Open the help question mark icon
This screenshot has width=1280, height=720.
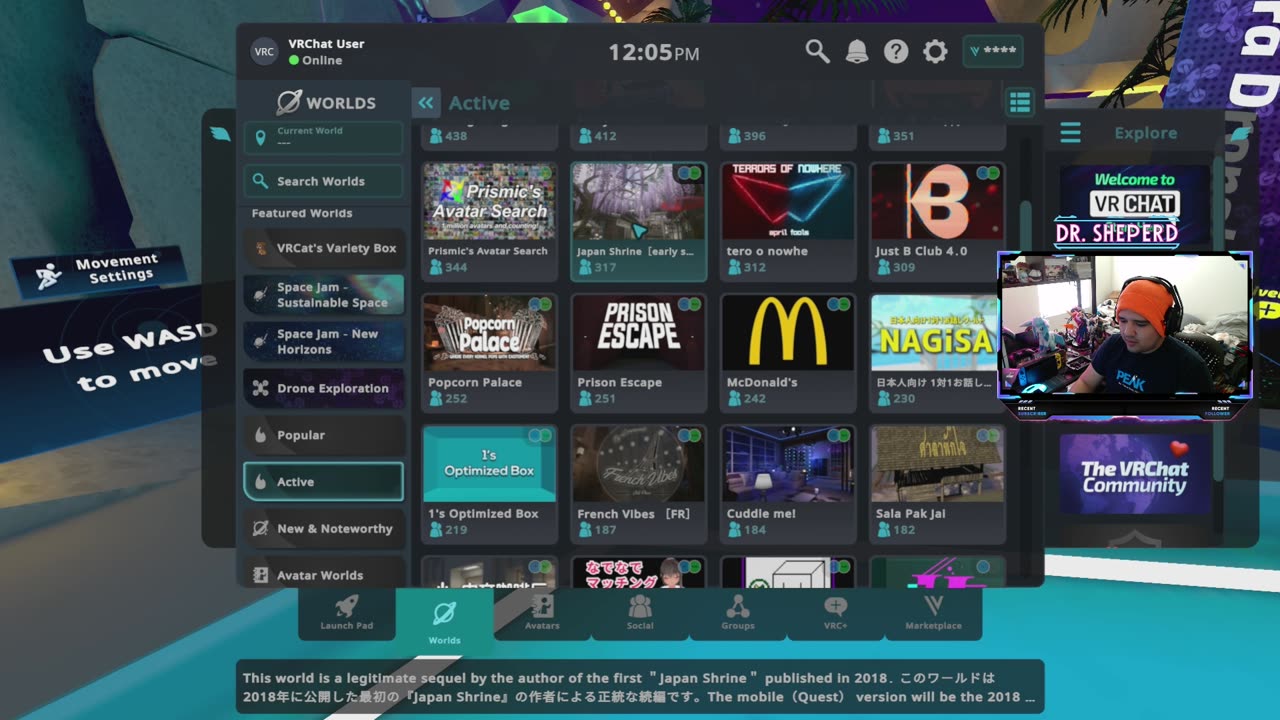896,52
